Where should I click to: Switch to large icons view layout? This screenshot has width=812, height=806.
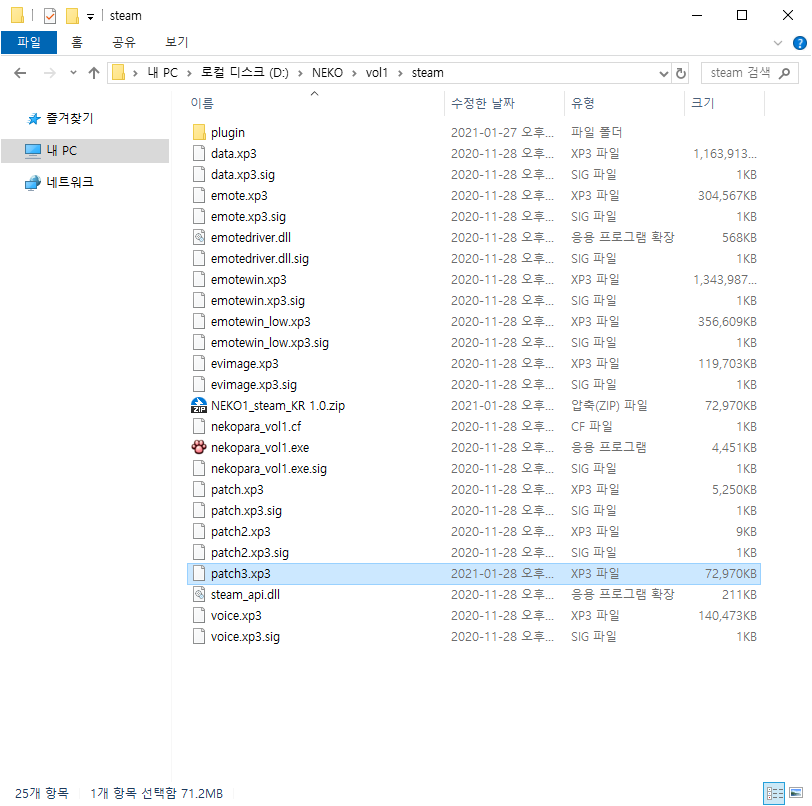795,793
